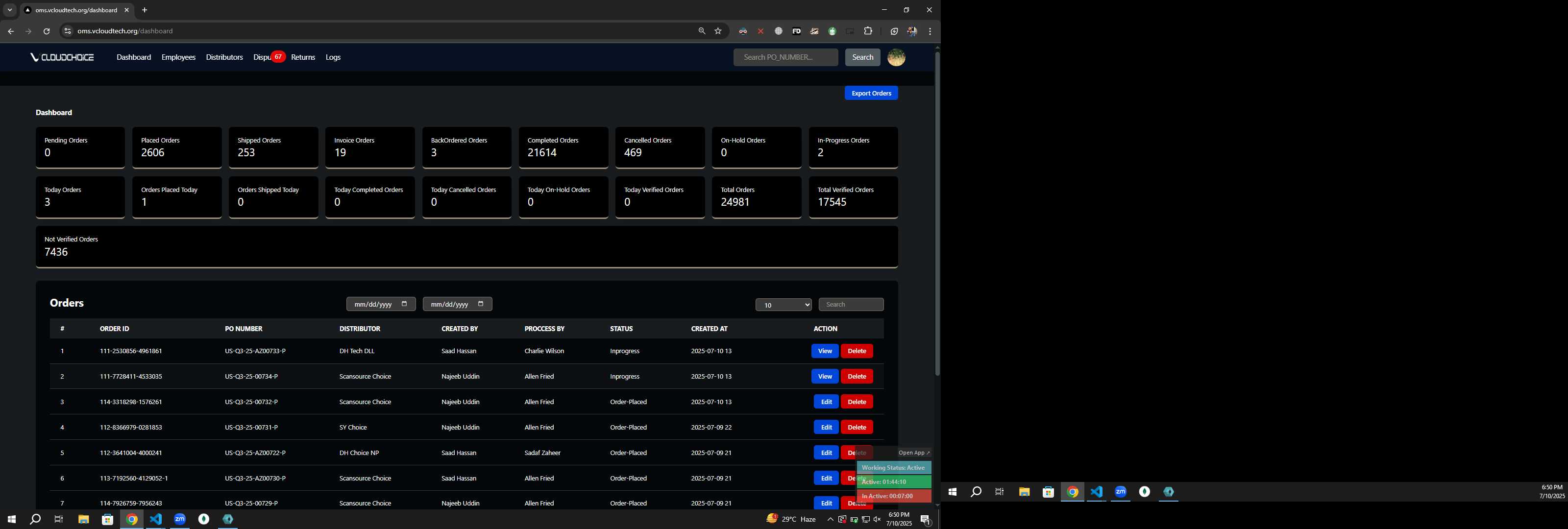Click Open App link on tracker overlay
The height and width of the screenshot is (529, 1568).
pyautogui.click(x=914, y=453)
